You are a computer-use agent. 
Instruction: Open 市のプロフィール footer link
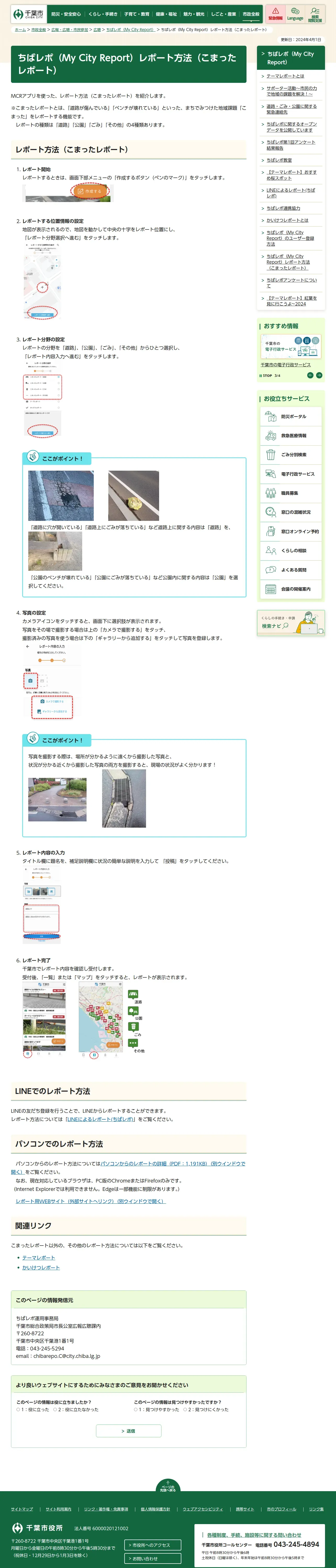click(x=282, y=1509)
